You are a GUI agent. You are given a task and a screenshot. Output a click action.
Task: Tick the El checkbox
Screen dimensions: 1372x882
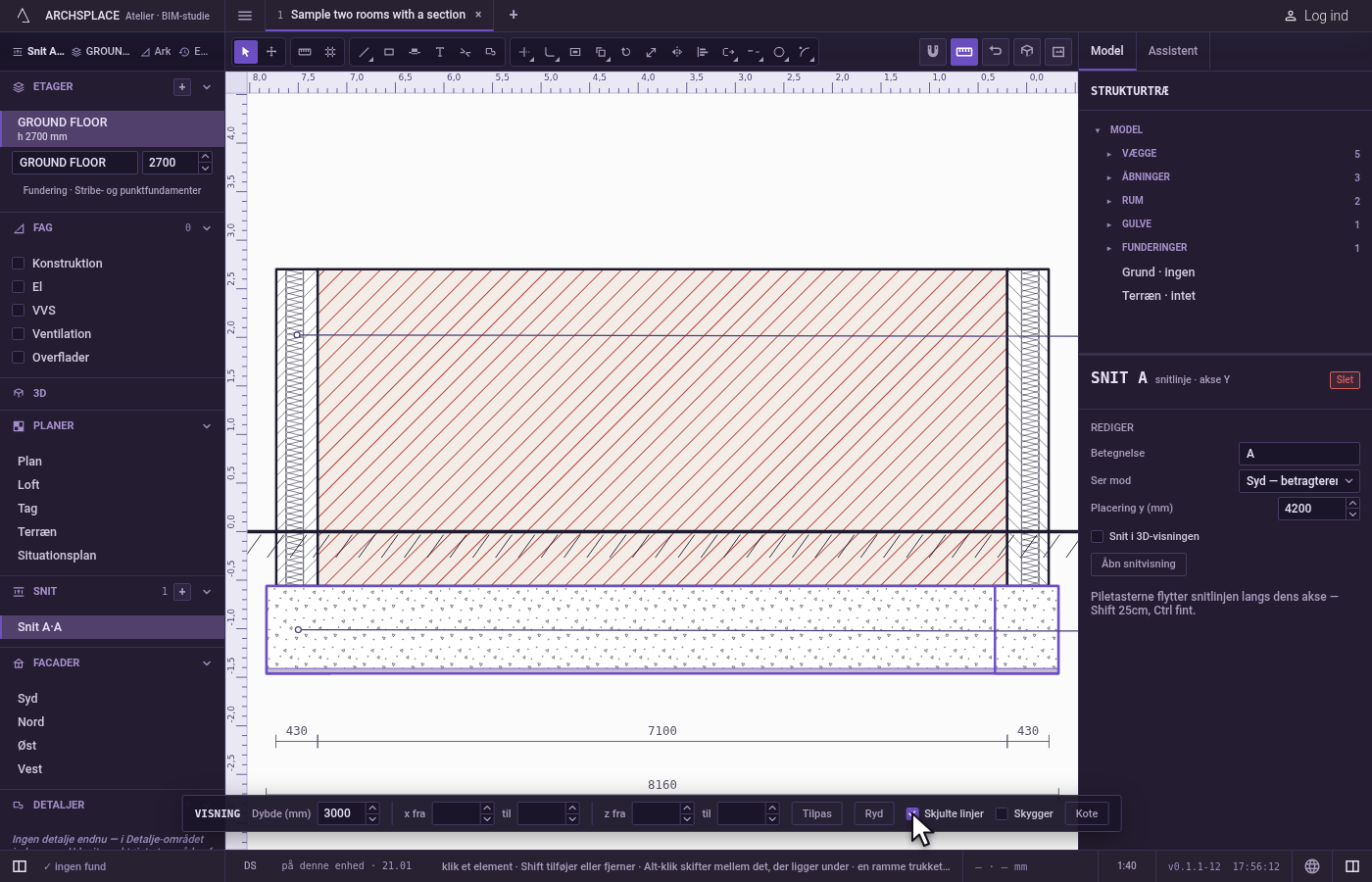(x=18, y=287)
